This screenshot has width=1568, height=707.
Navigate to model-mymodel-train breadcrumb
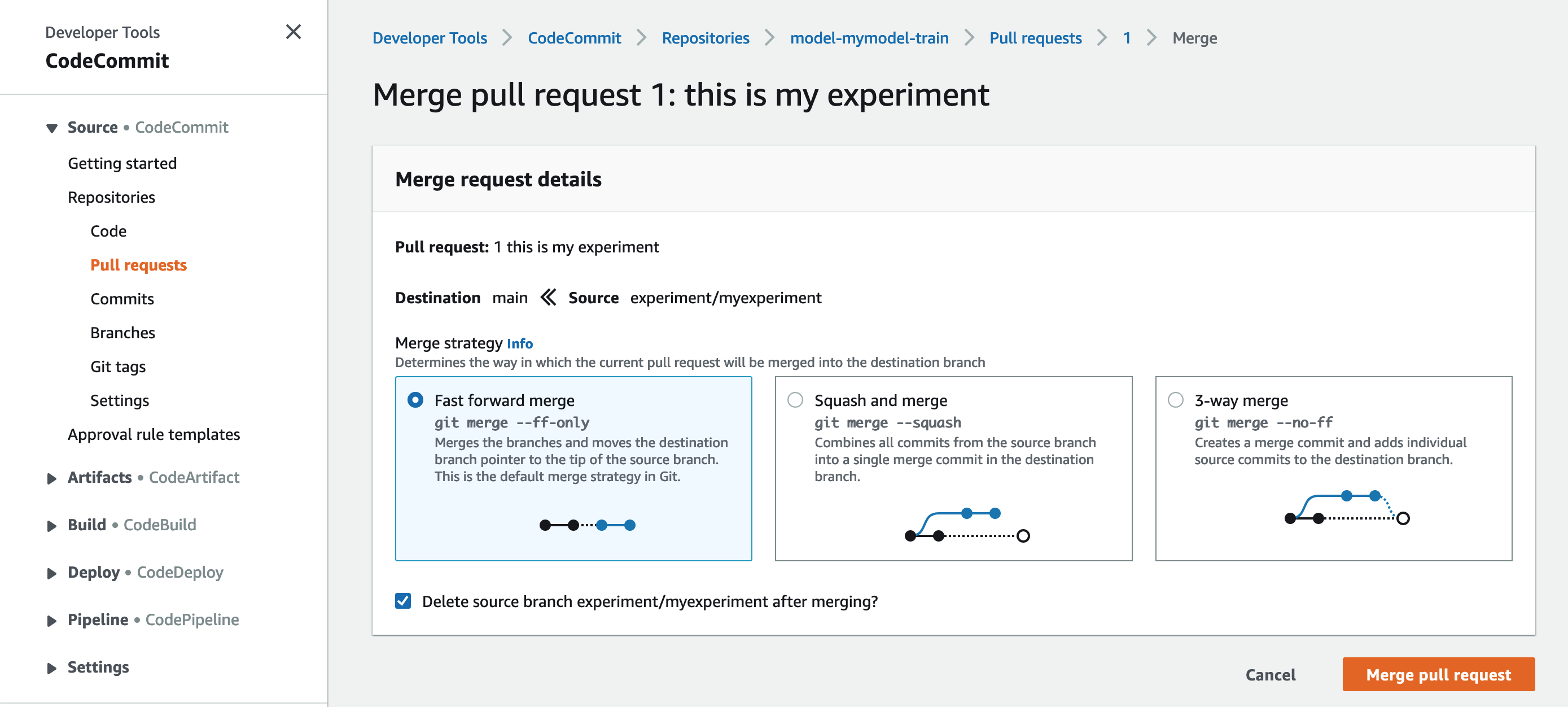(x=869, y=38)
